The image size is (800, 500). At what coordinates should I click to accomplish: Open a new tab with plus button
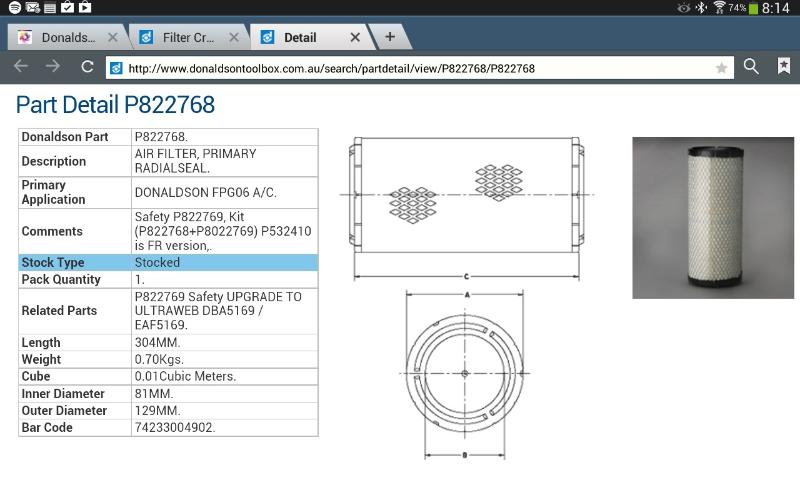pos(390,37)
